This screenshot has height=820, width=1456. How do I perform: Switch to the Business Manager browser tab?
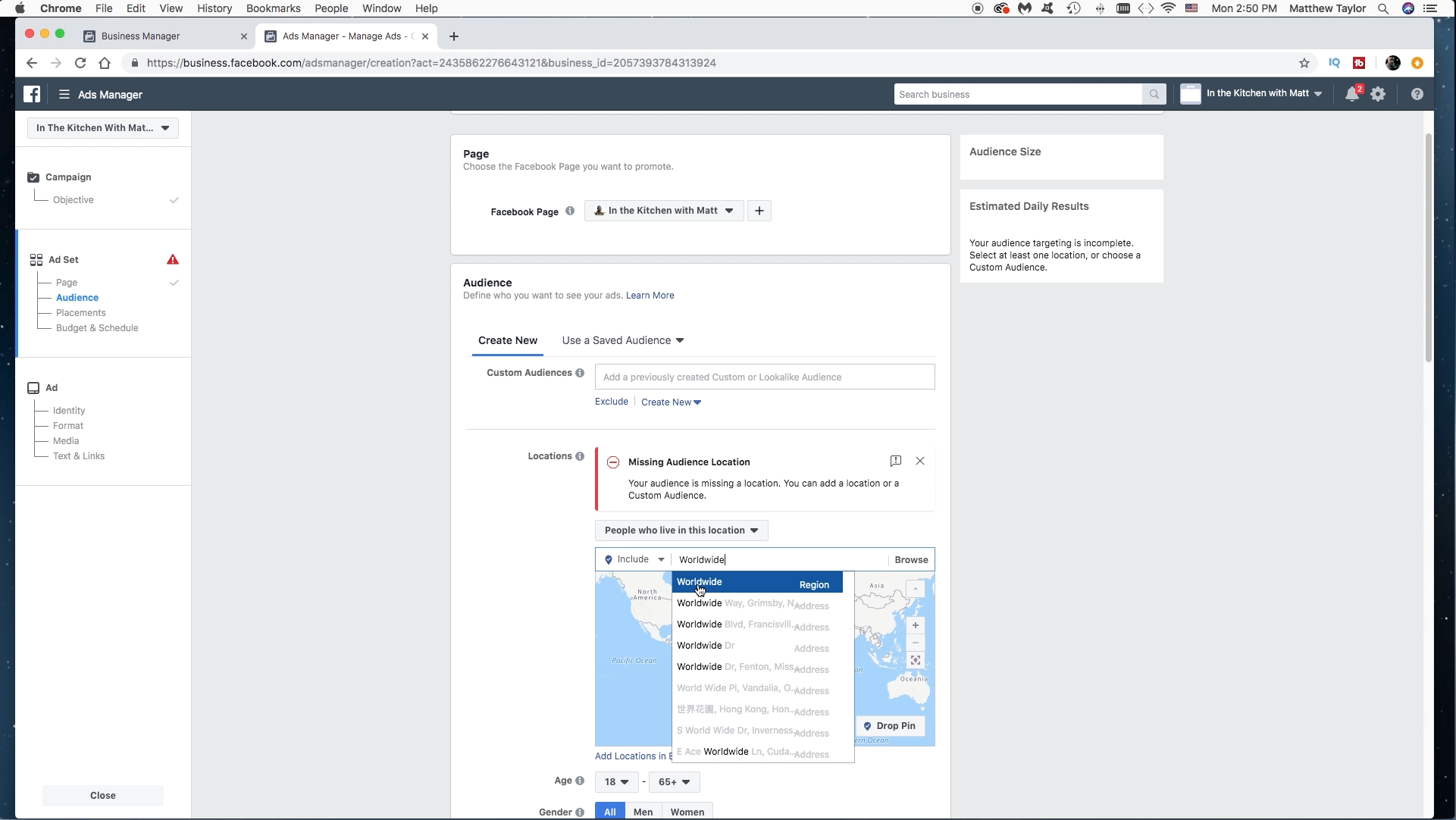coord(165,36)
